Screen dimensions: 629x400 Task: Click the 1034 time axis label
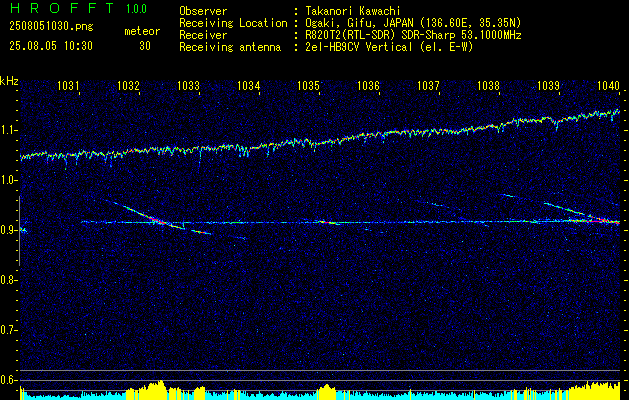[x=248, y=85]
